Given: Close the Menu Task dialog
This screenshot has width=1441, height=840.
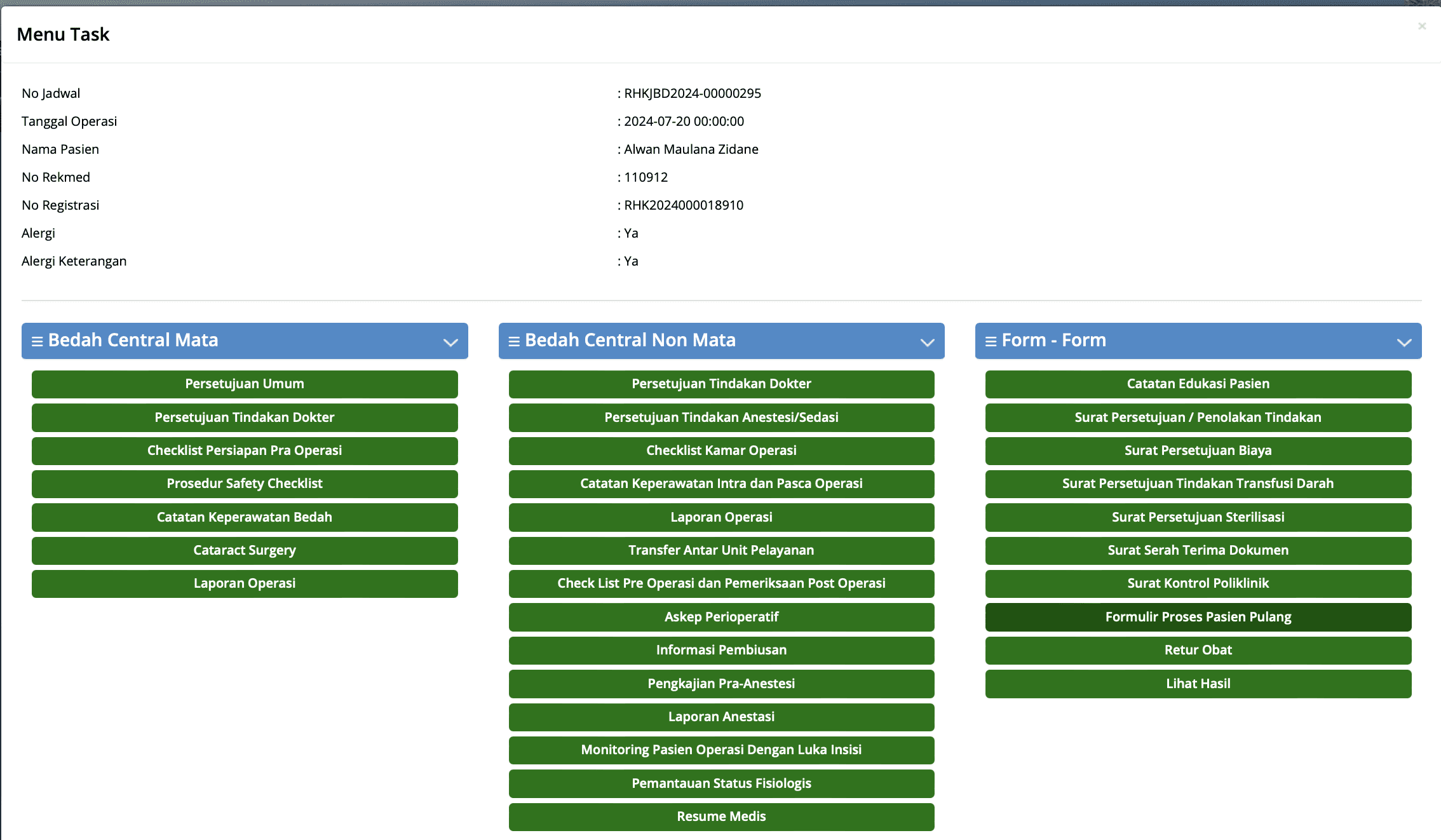Looking at the screenshot, I should pyautogui.click(x=1422, y=26).
